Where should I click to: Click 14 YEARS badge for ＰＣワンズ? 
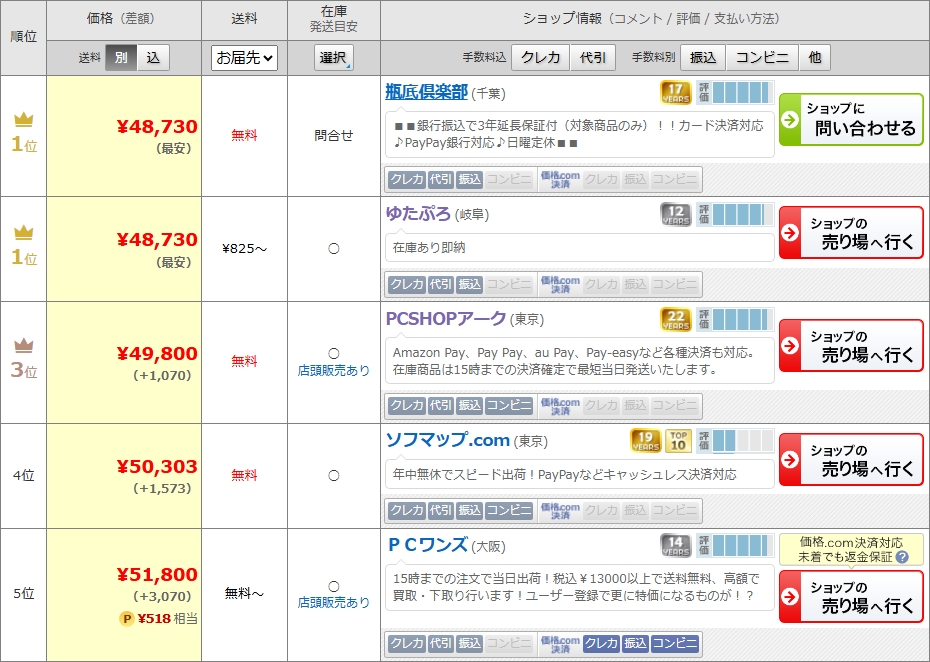[676, 545]
